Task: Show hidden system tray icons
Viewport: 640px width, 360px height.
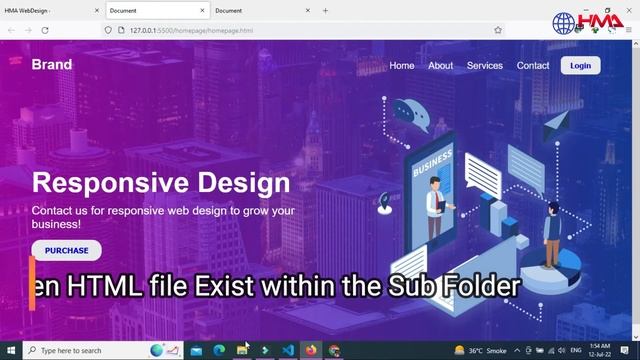Action: (517, 351)
